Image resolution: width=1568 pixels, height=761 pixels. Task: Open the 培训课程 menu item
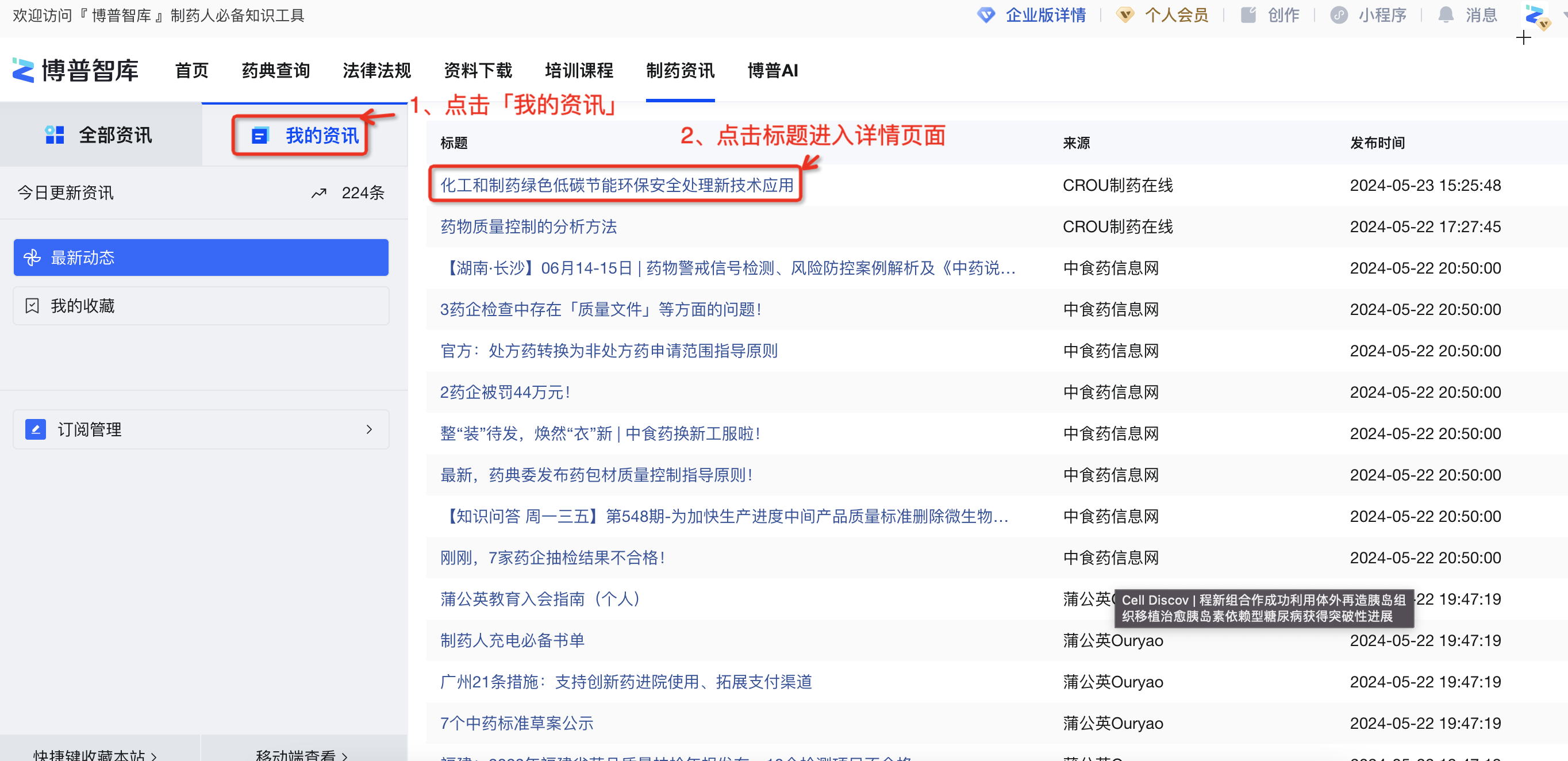pyautogui.click(x=579, y=71)
